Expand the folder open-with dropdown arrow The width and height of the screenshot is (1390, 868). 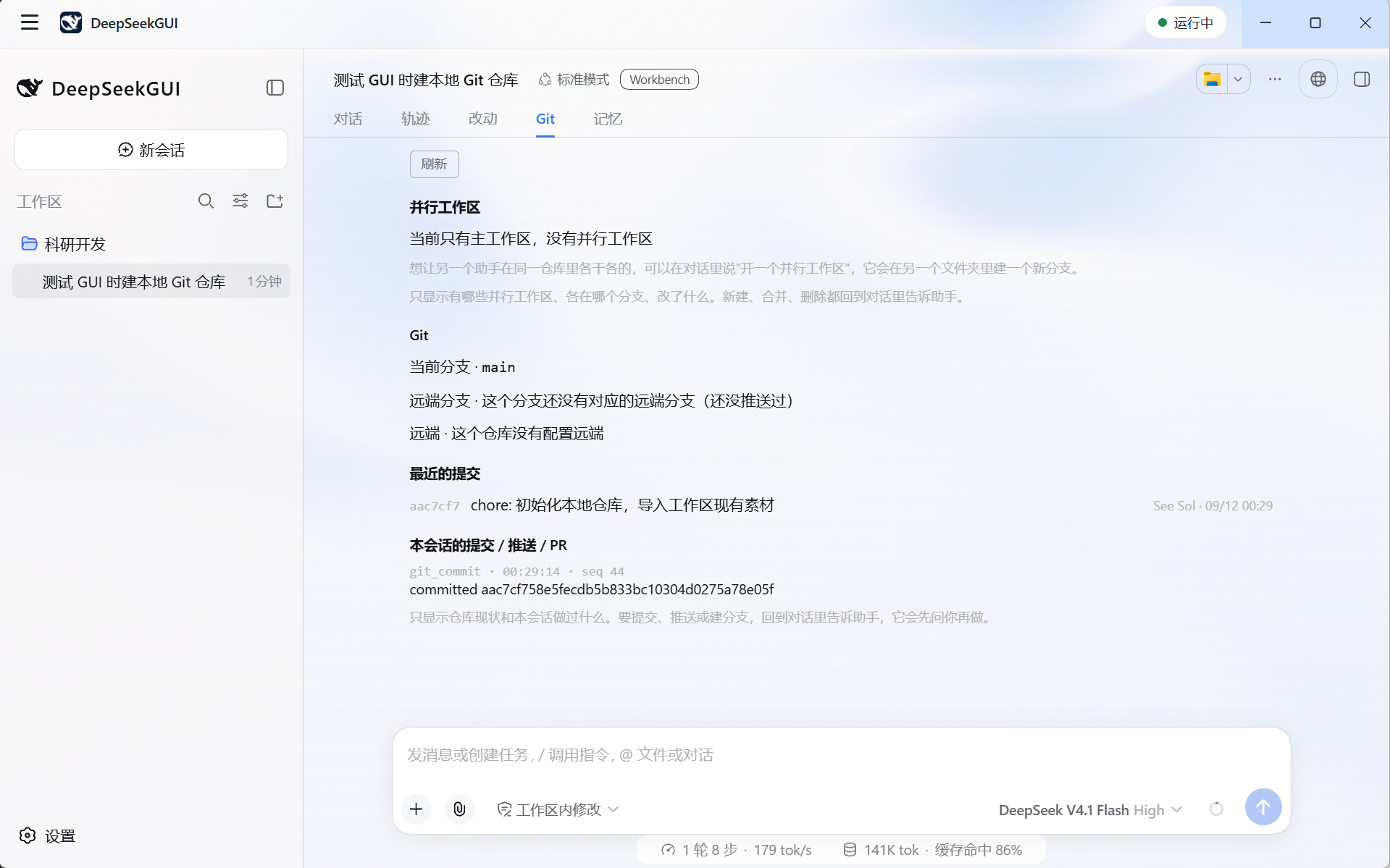click(x=1239, y=79)
